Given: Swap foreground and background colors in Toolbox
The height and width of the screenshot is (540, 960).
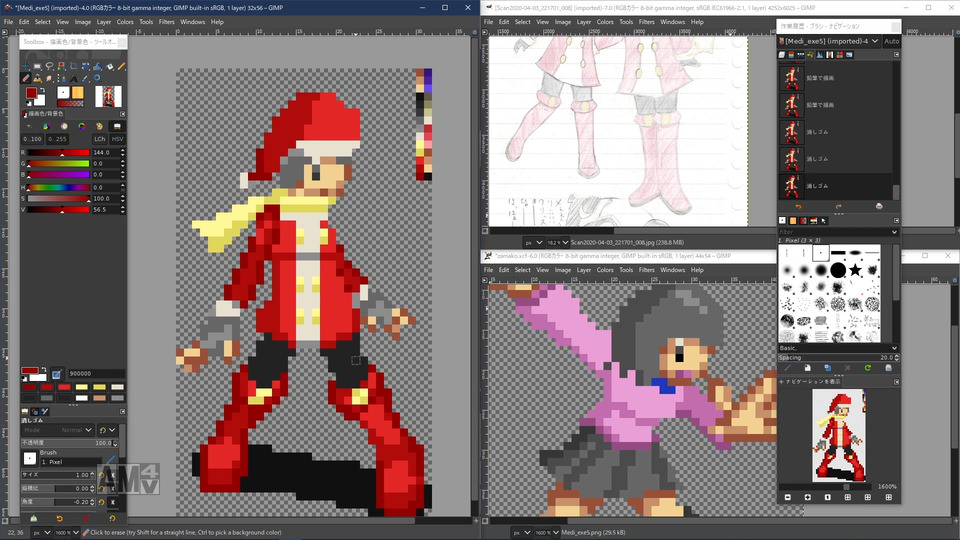Looking at the screenshot, I should coord(42,90).
